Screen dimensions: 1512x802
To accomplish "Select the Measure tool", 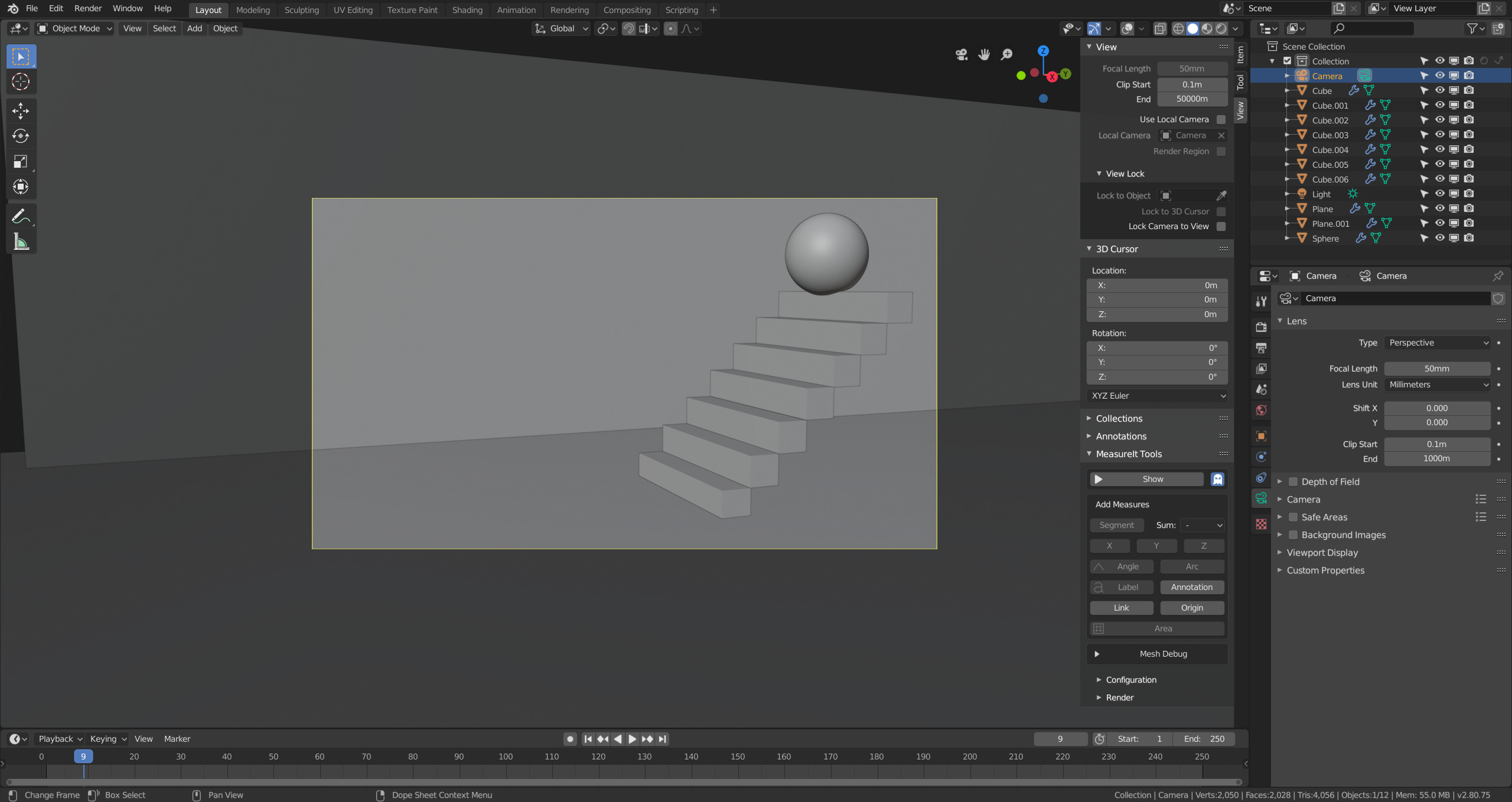I will click(x=21, y=242).
